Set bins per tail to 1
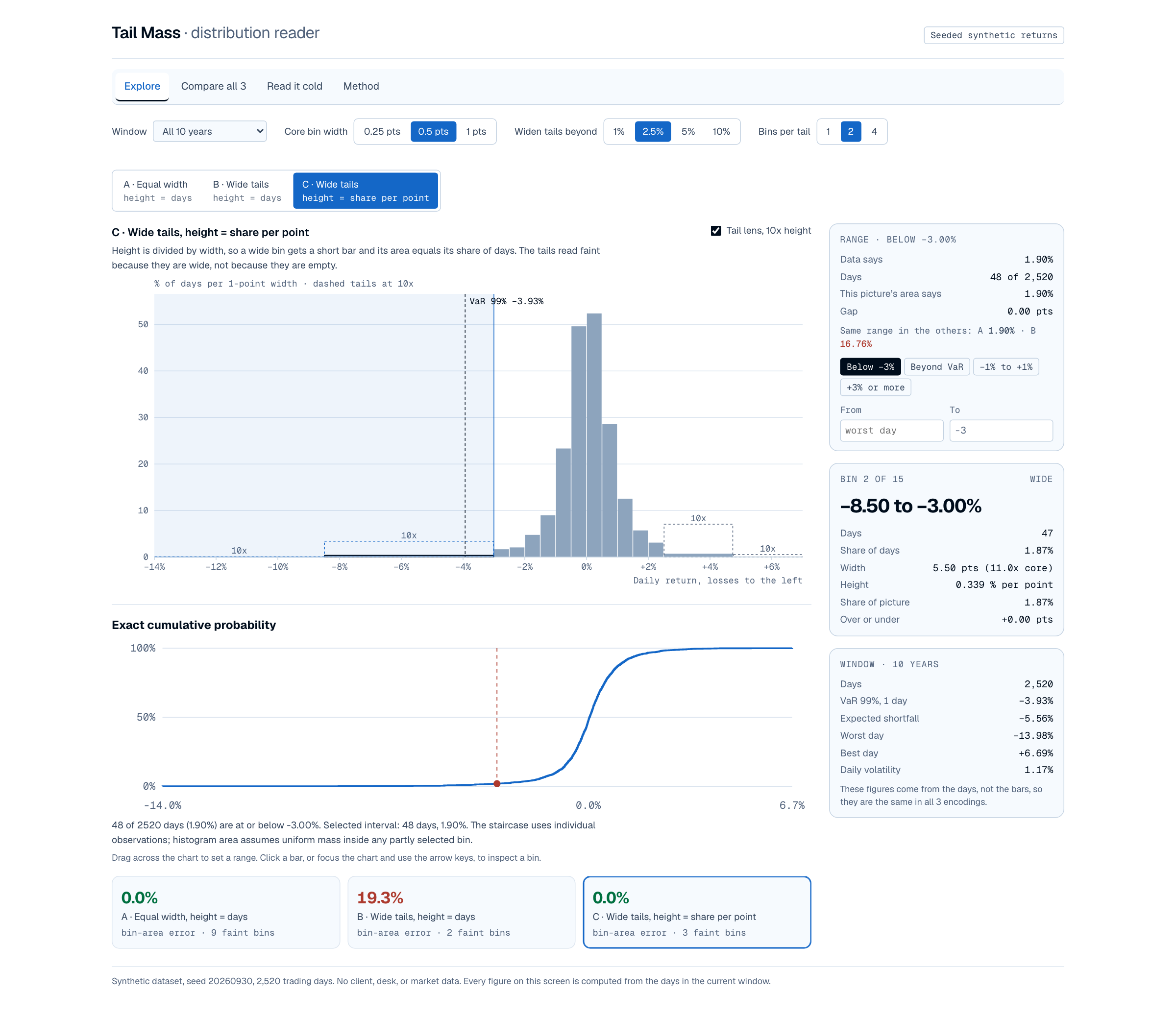Screen dimensions: 1176x1017 point(828,131)
